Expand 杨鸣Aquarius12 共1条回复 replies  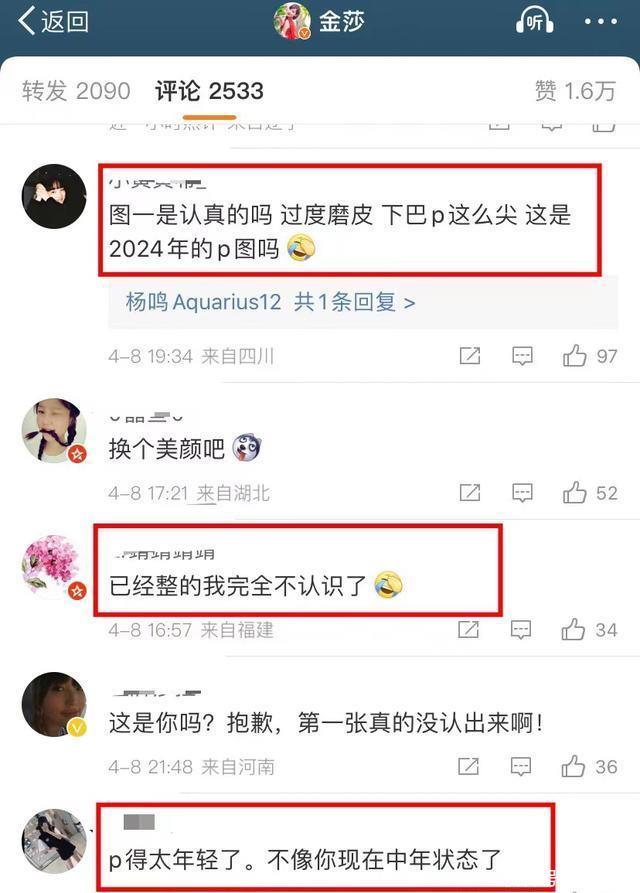pos(270,302)
